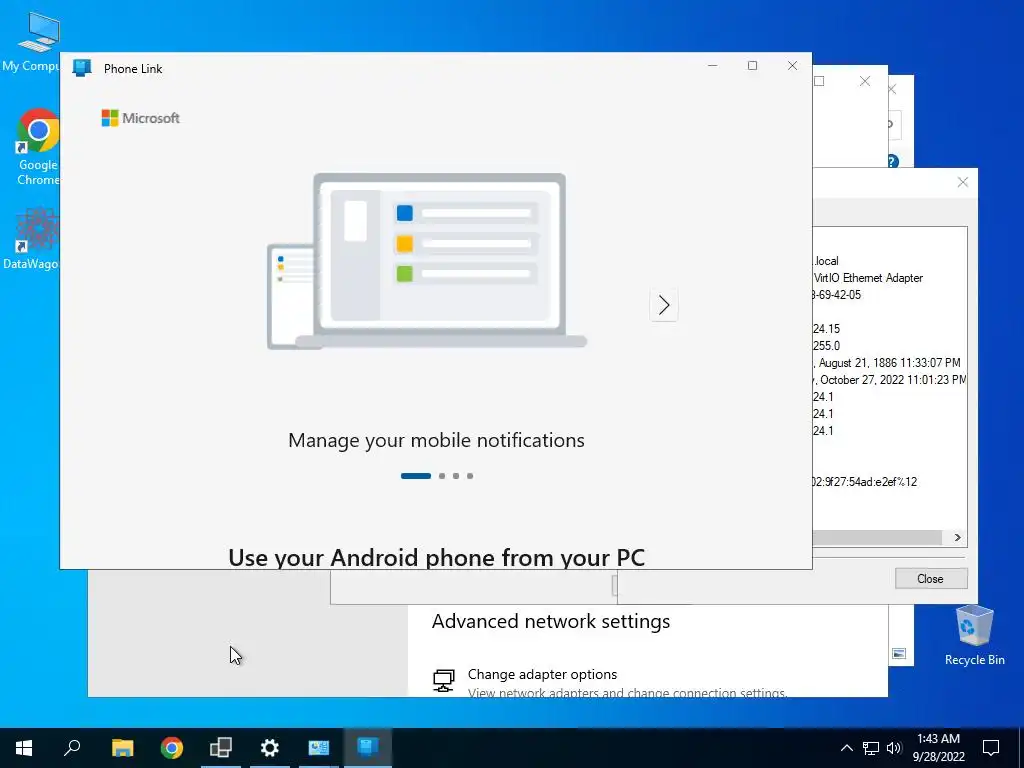The width and height of the screenshot is (1024, 768).
Task: Select the fourth carousel page dot
Action: [x=470, y=476]
